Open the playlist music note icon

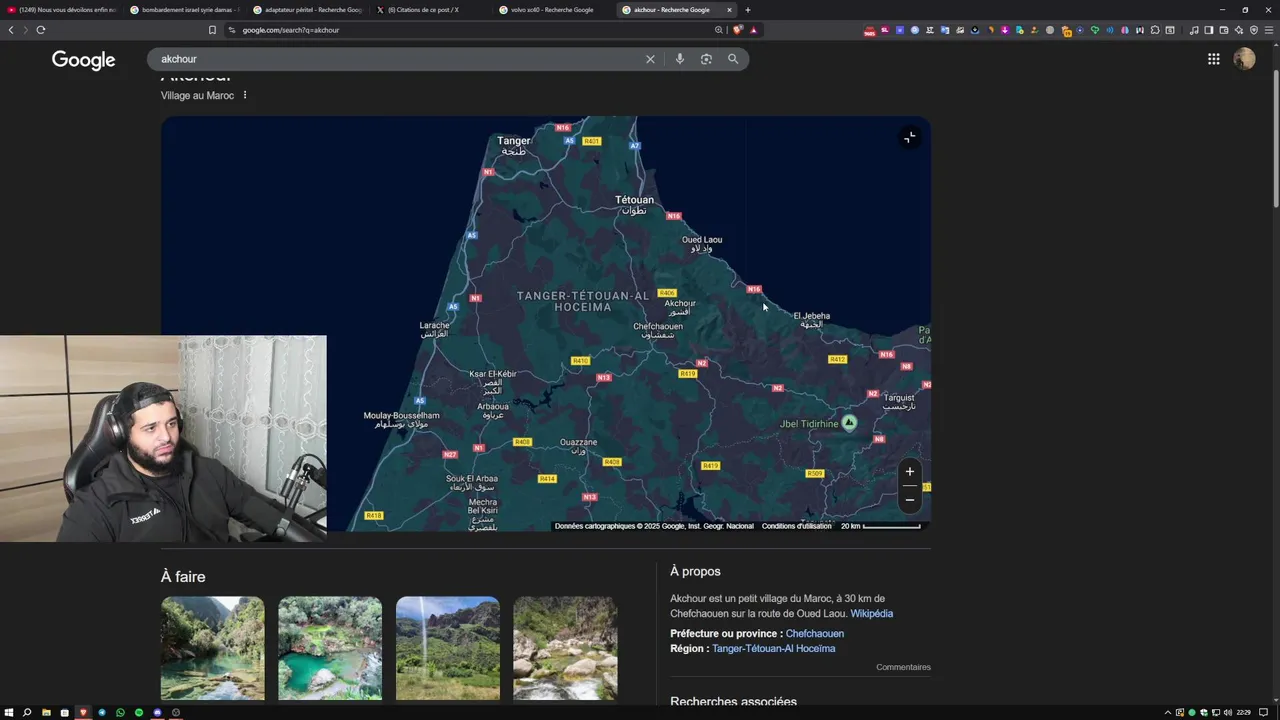point(1194,30)
